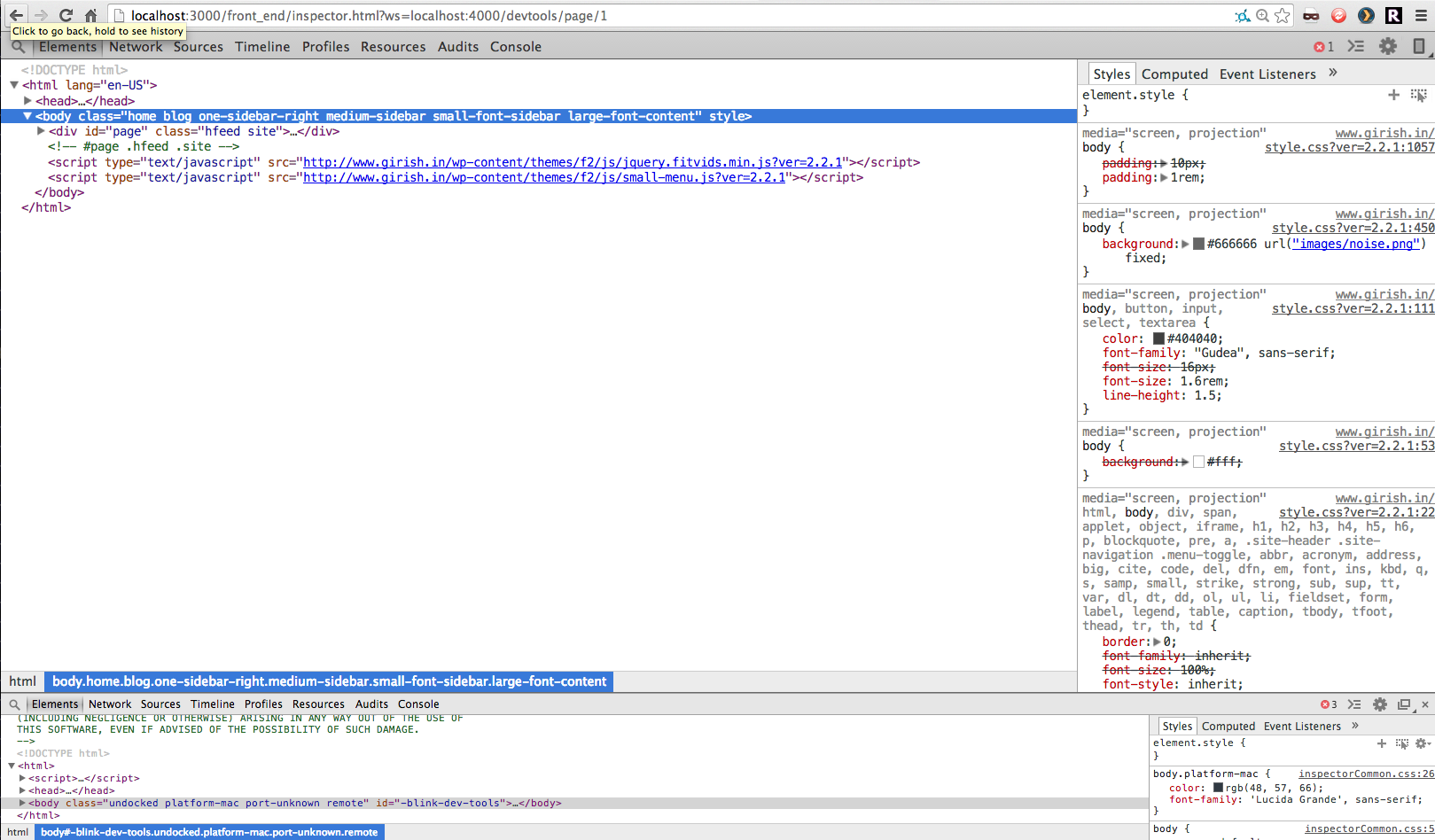Image resolution: width=1435 pixels, height=840 pixels.
Task: Close the bottom DevTools with the X icon
Action: point(1425,704)
